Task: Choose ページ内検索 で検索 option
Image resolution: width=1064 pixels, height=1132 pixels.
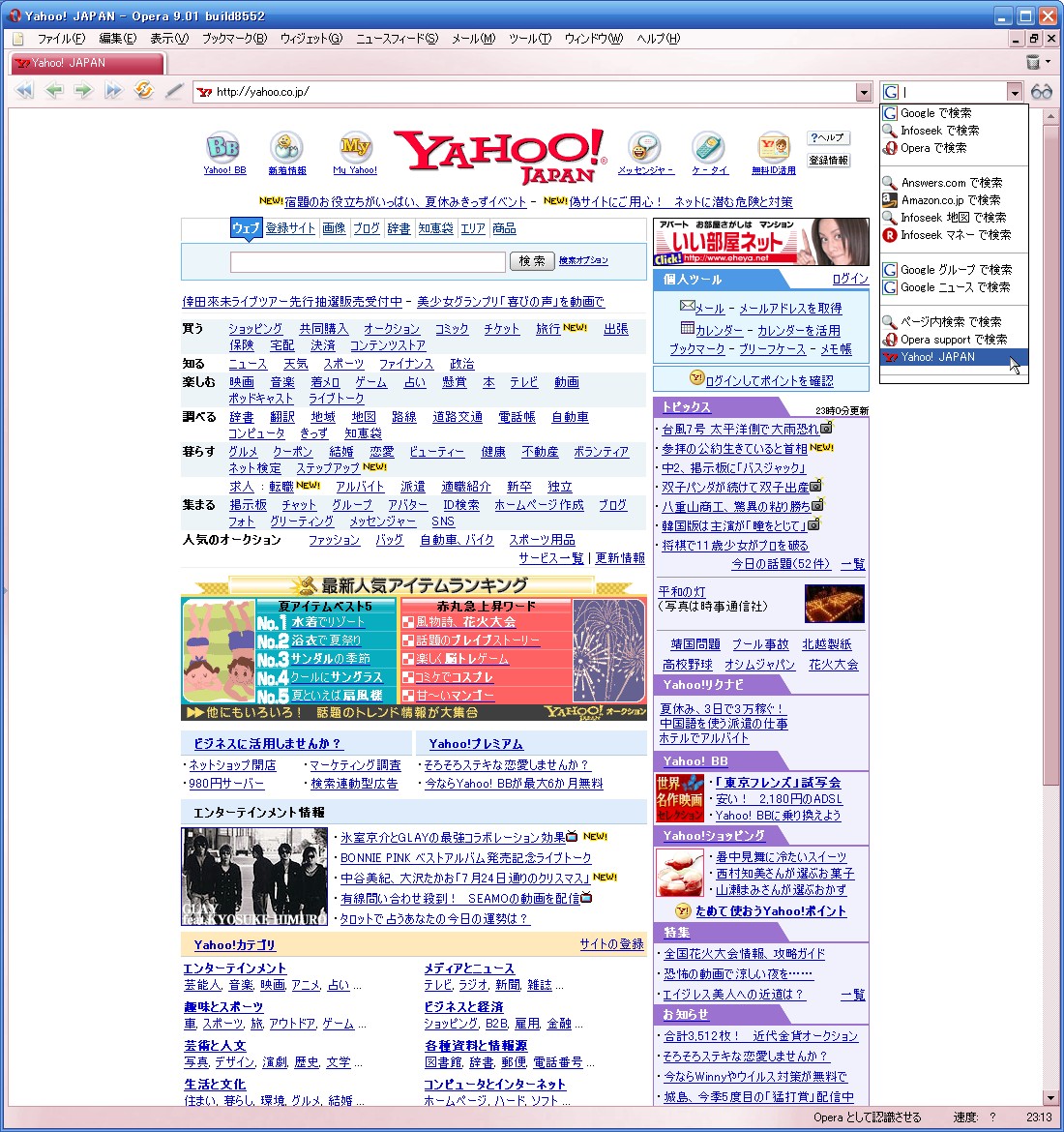Action: tap(954, 321)
